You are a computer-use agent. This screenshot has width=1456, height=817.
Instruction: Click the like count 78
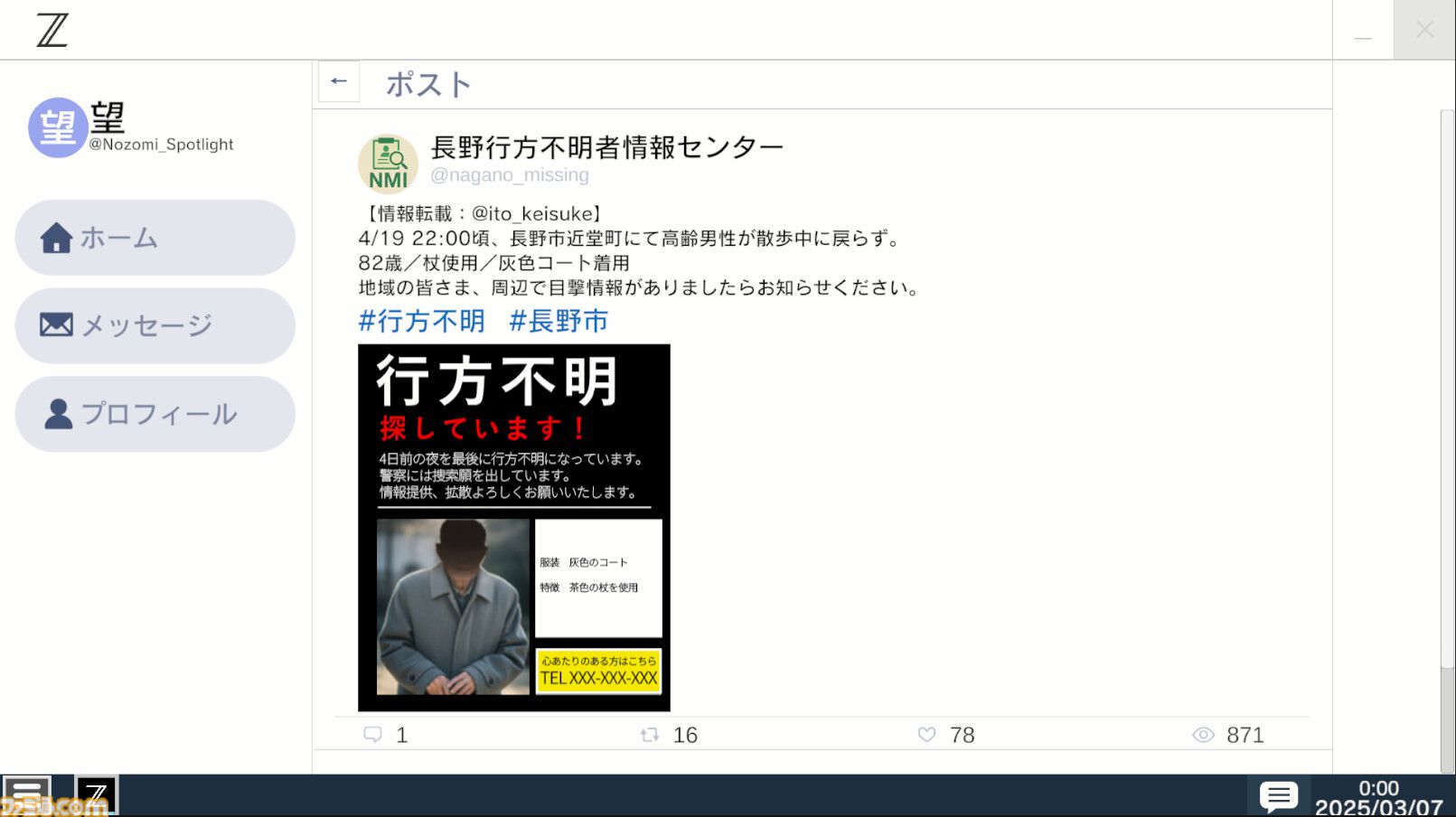[963, 736]
